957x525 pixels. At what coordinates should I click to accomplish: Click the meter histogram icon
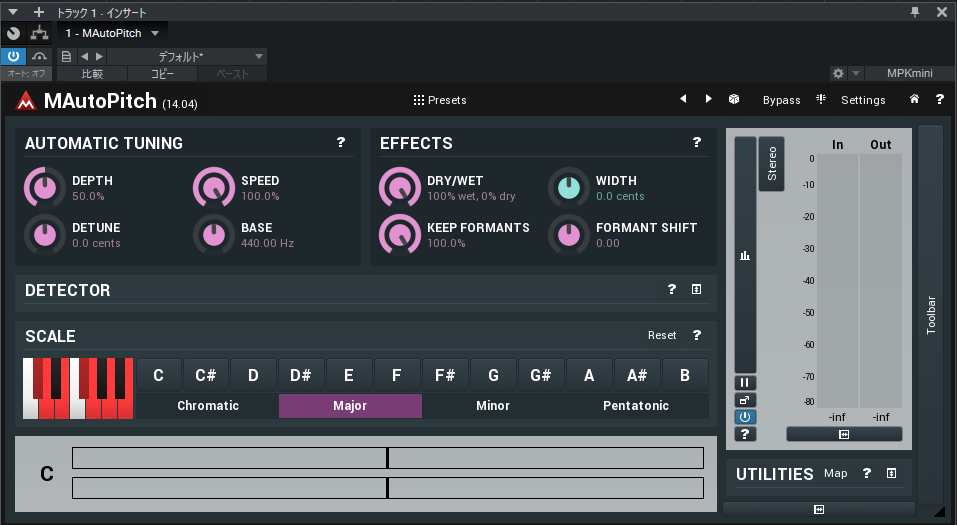pyautogui.click(x=745, y=255)
